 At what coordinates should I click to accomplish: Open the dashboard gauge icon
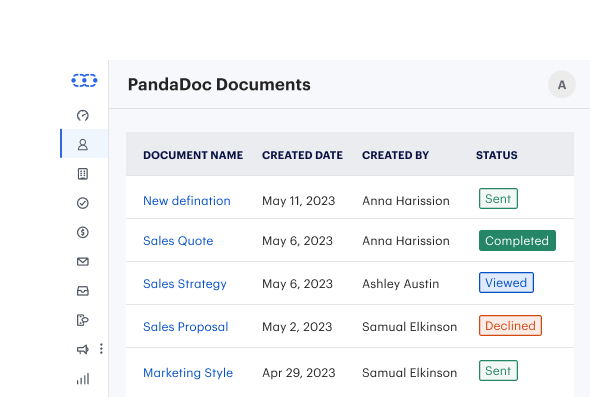tap(83, 115)
